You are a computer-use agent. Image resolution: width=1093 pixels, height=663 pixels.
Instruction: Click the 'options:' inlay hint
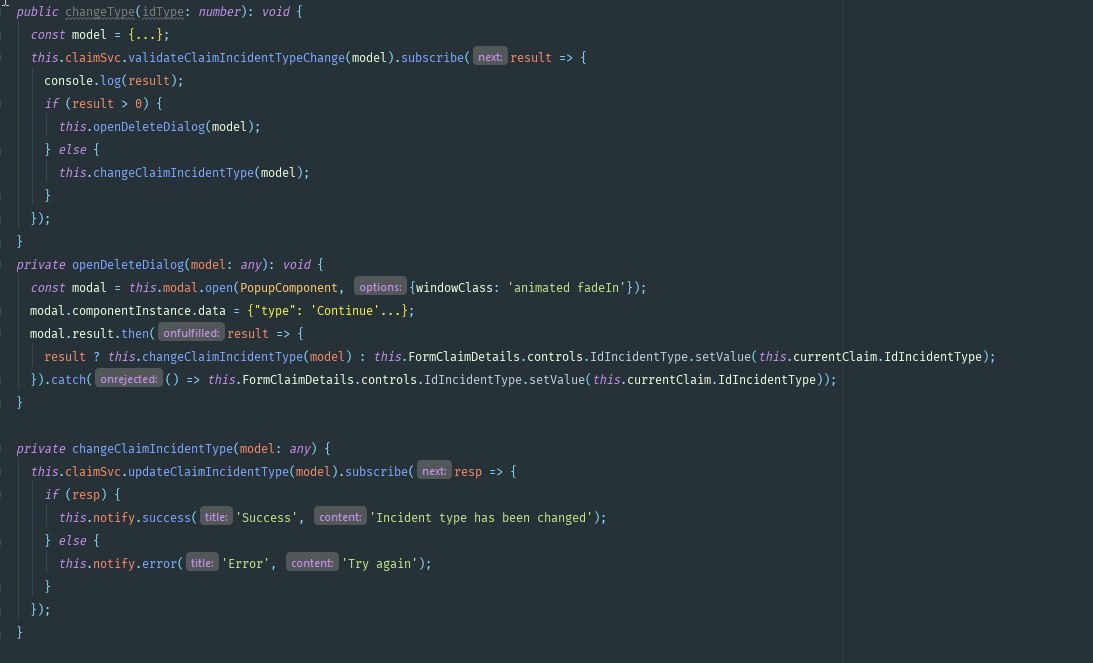pyautogui.click(x=380, y=287)
